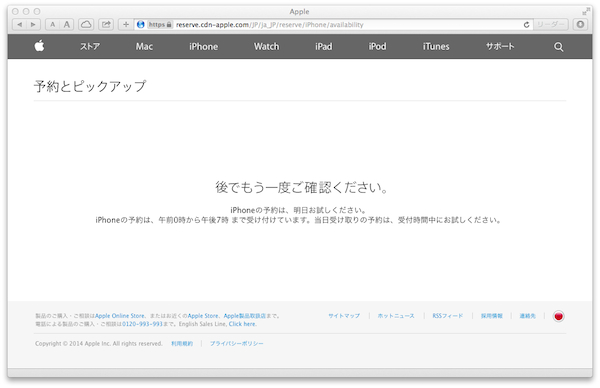Follow the Apple Store footer link

(x=203, y=316)
